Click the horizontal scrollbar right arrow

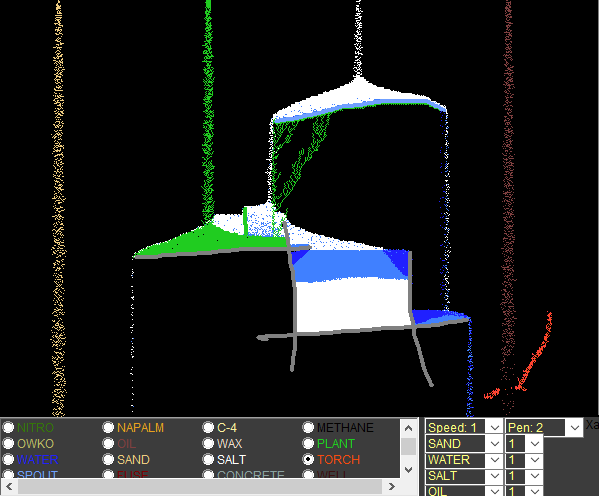pyautogui.click(x=392, y=486)
